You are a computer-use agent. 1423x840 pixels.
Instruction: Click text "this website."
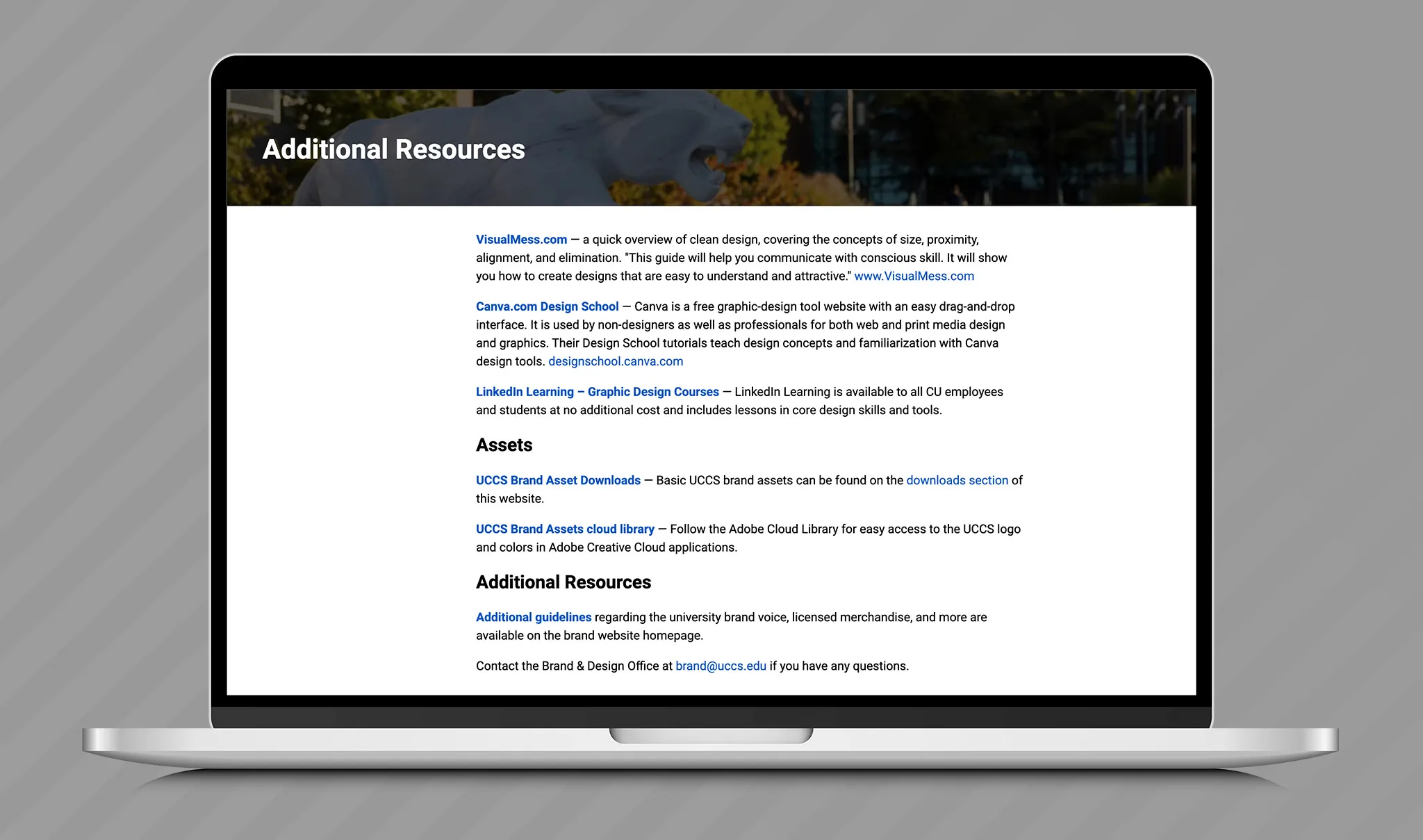(510, 498)
